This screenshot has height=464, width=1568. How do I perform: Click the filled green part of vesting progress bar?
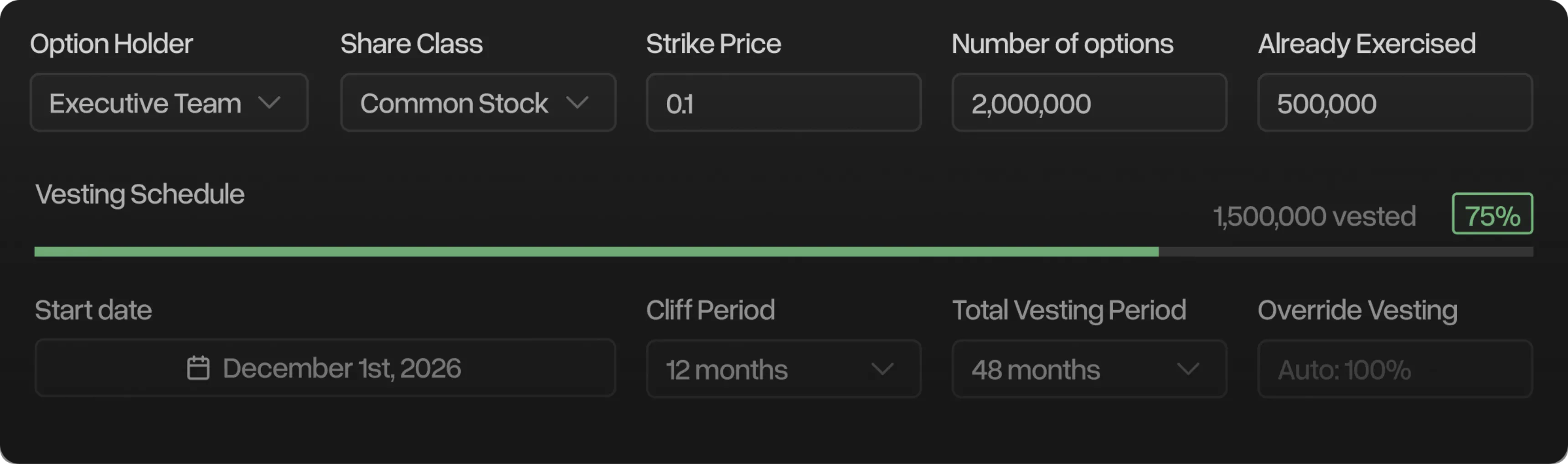pos(597,251)
